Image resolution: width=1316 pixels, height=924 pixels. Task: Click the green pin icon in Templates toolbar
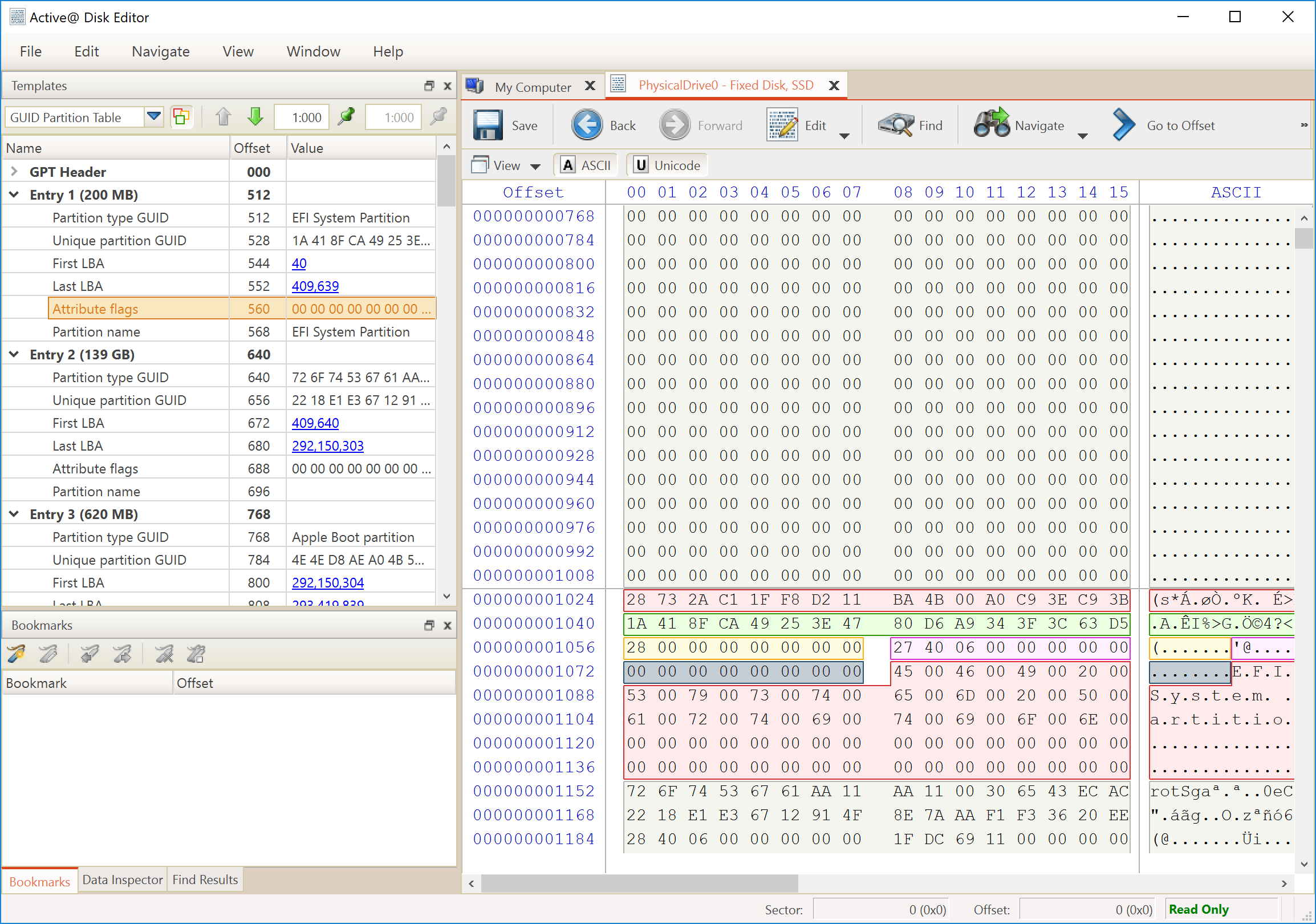(346, 116)
